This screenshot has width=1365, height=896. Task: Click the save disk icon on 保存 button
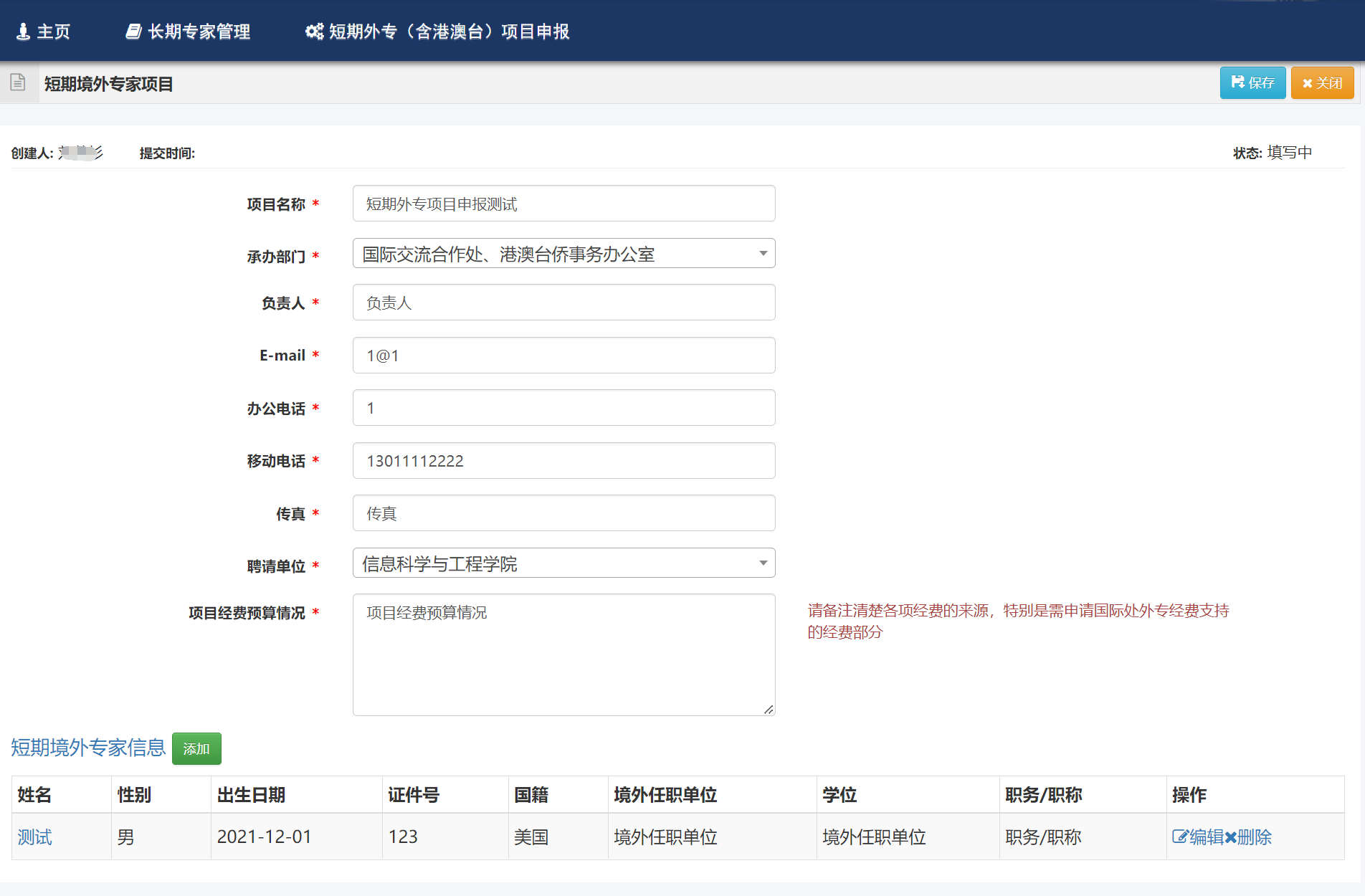click(x=1237, y=82)
